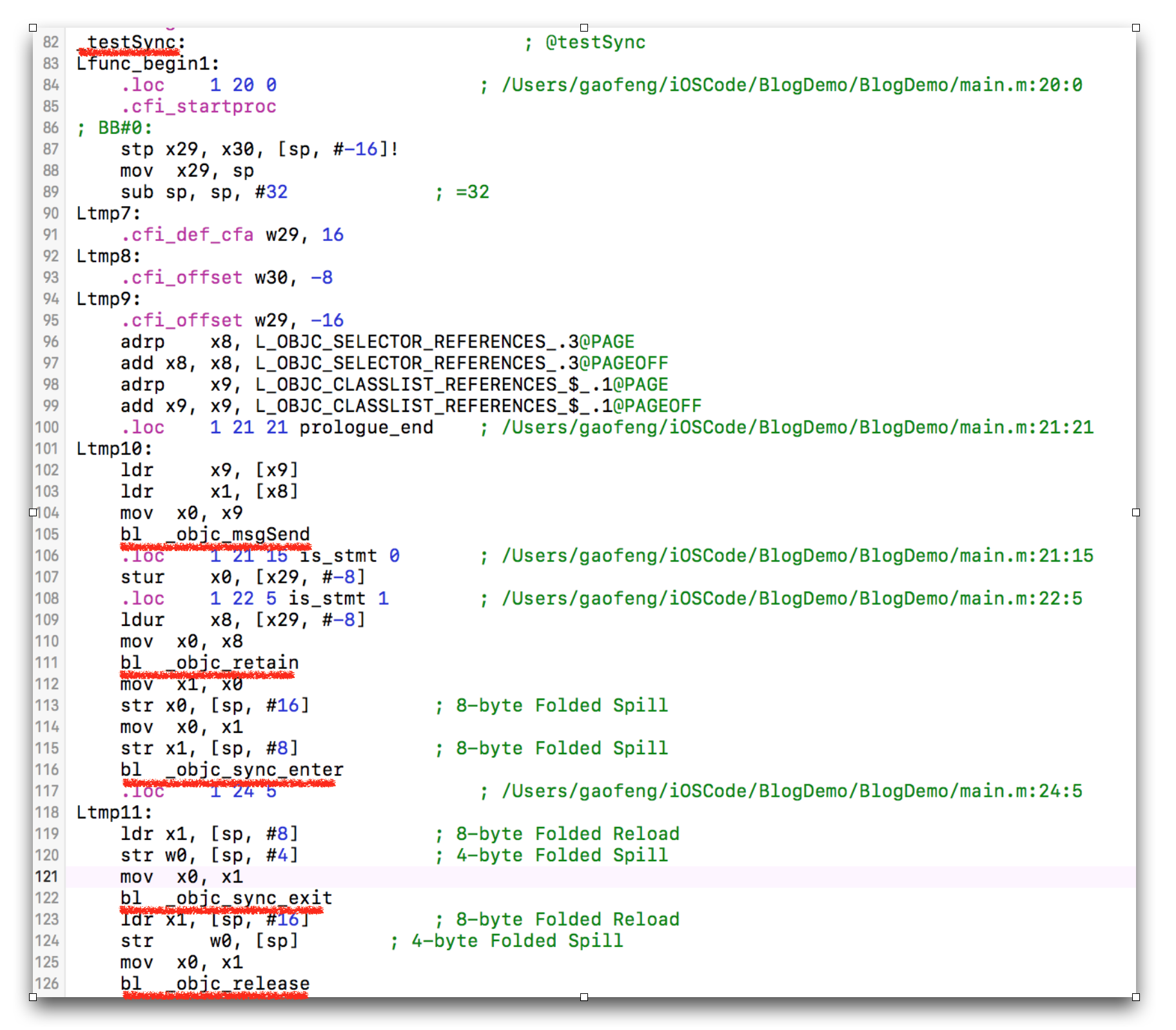Select line number 100 in the gutter
Screen dimensions: 1176x1030
(x=47, y=427)
